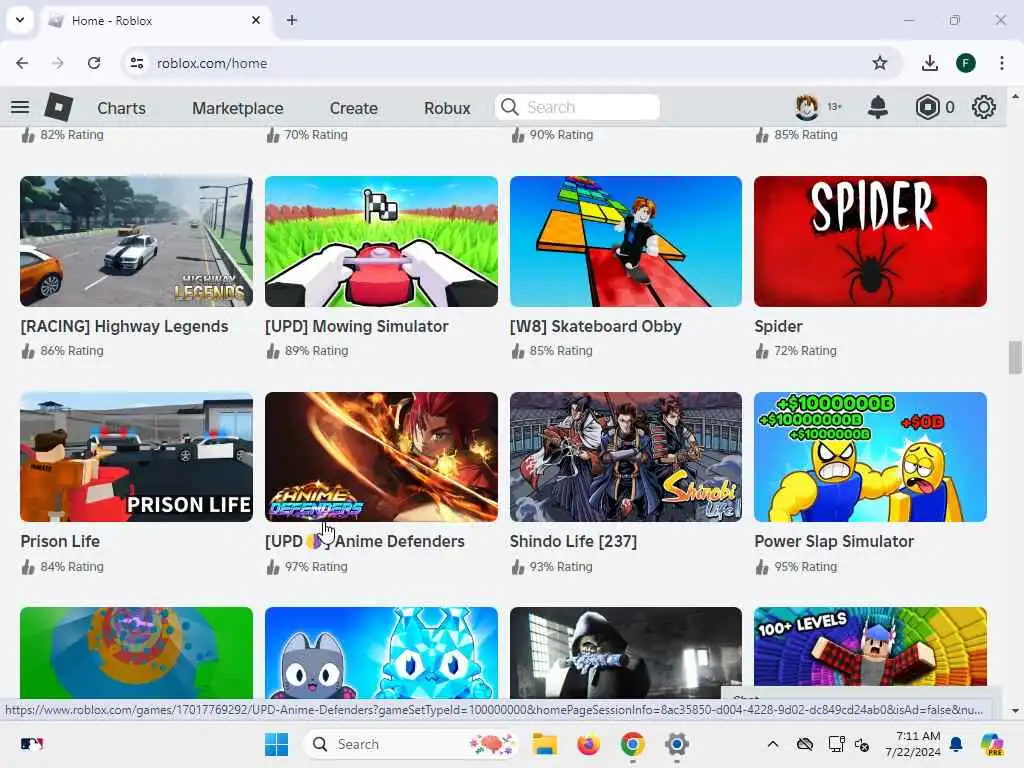The image size is (1024, 768).
Task: Show hidden tray icons chevron
Action: click(773, 744)
